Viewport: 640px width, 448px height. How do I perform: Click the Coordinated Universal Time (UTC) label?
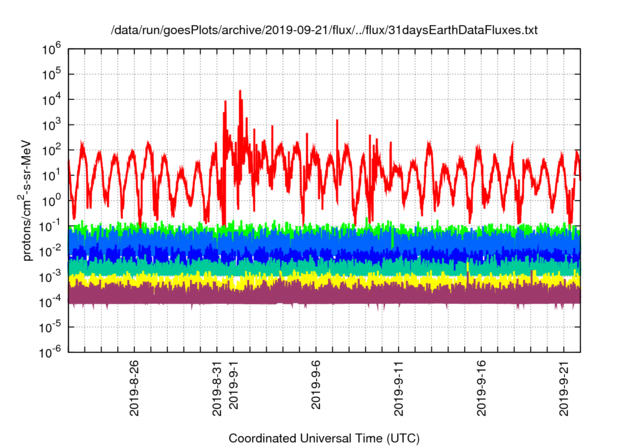[x=324, y=439]
